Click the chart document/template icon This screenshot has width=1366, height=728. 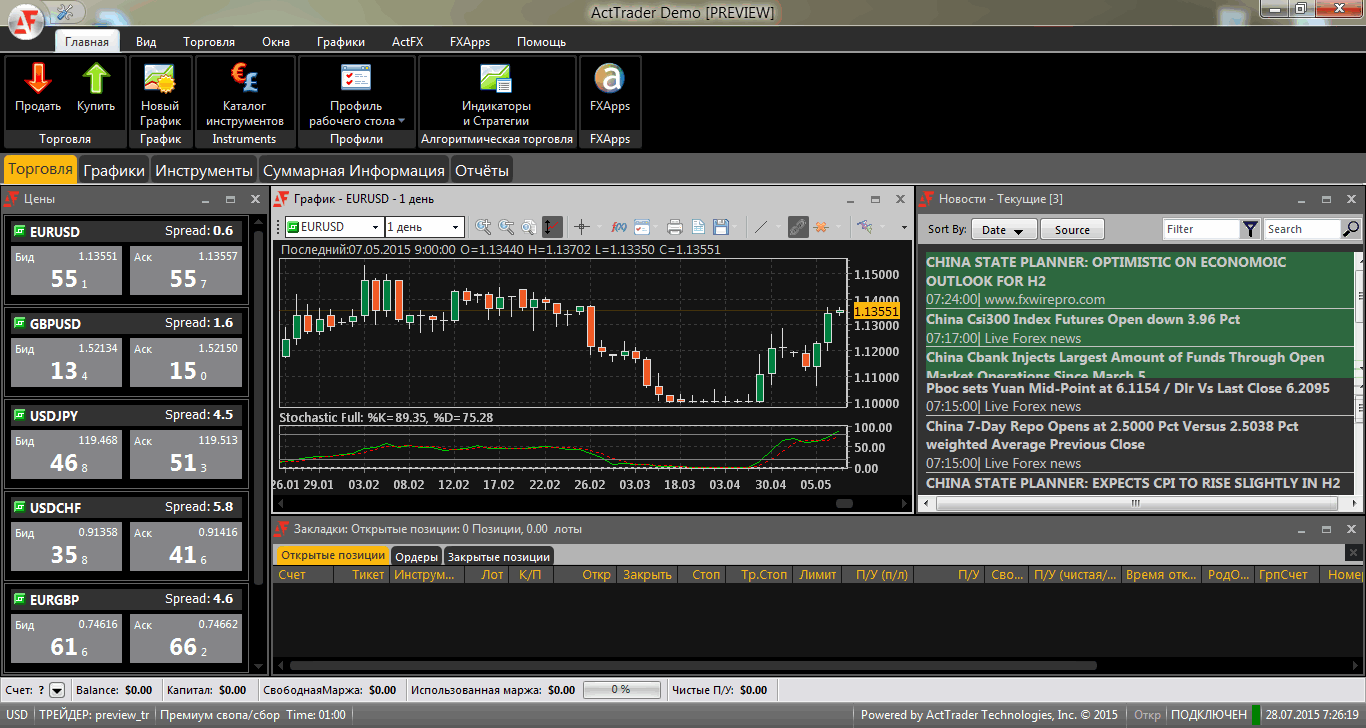pyautogui.click(x=698, y=227)
